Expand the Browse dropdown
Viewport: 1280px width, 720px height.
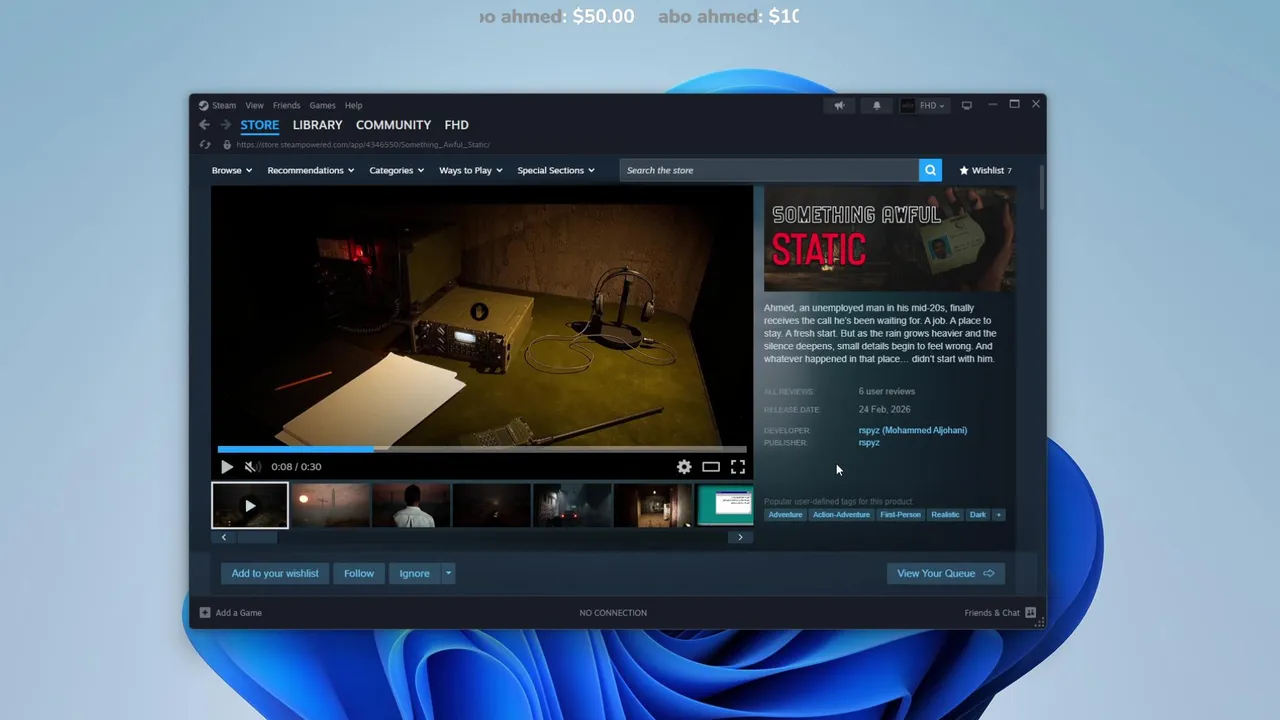click(231, 170)
